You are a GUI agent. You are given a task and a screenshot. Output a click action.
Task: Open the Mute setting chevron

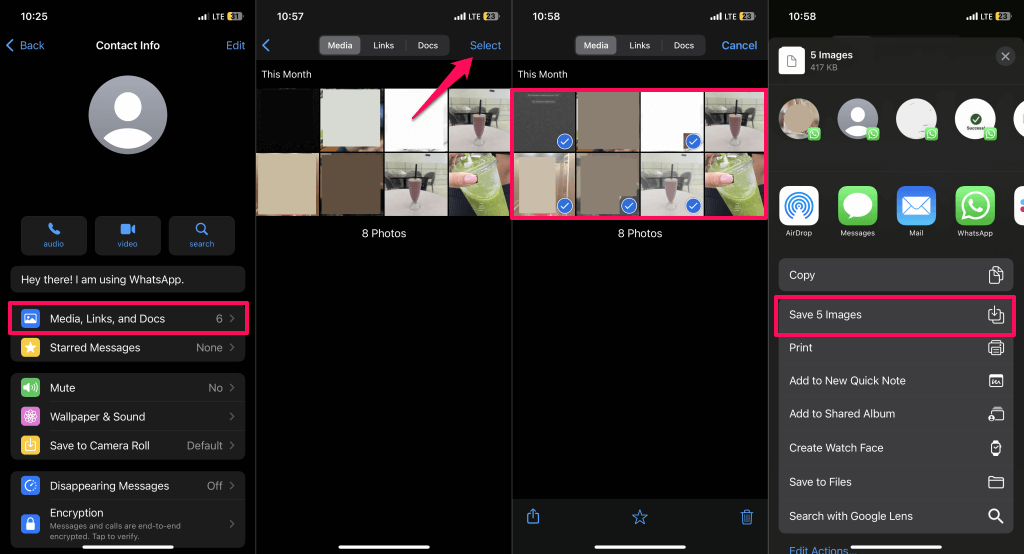pyautogui.click(x=232, y=387)
